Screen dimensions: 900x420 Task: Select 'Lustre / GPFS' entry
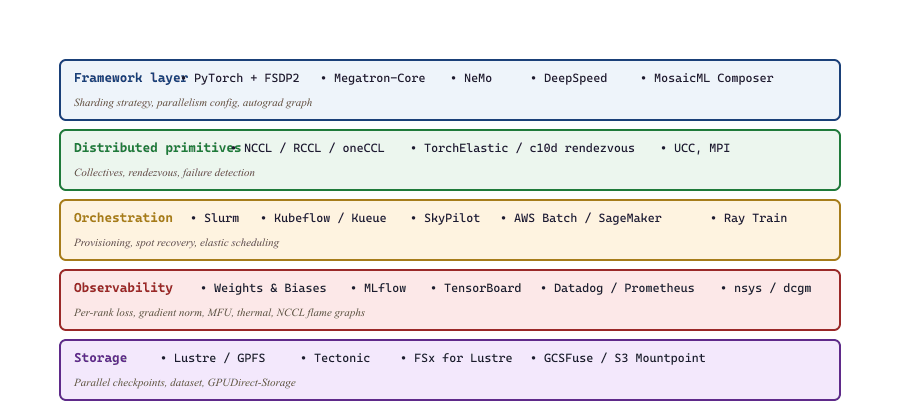click(x=219, y=358)
